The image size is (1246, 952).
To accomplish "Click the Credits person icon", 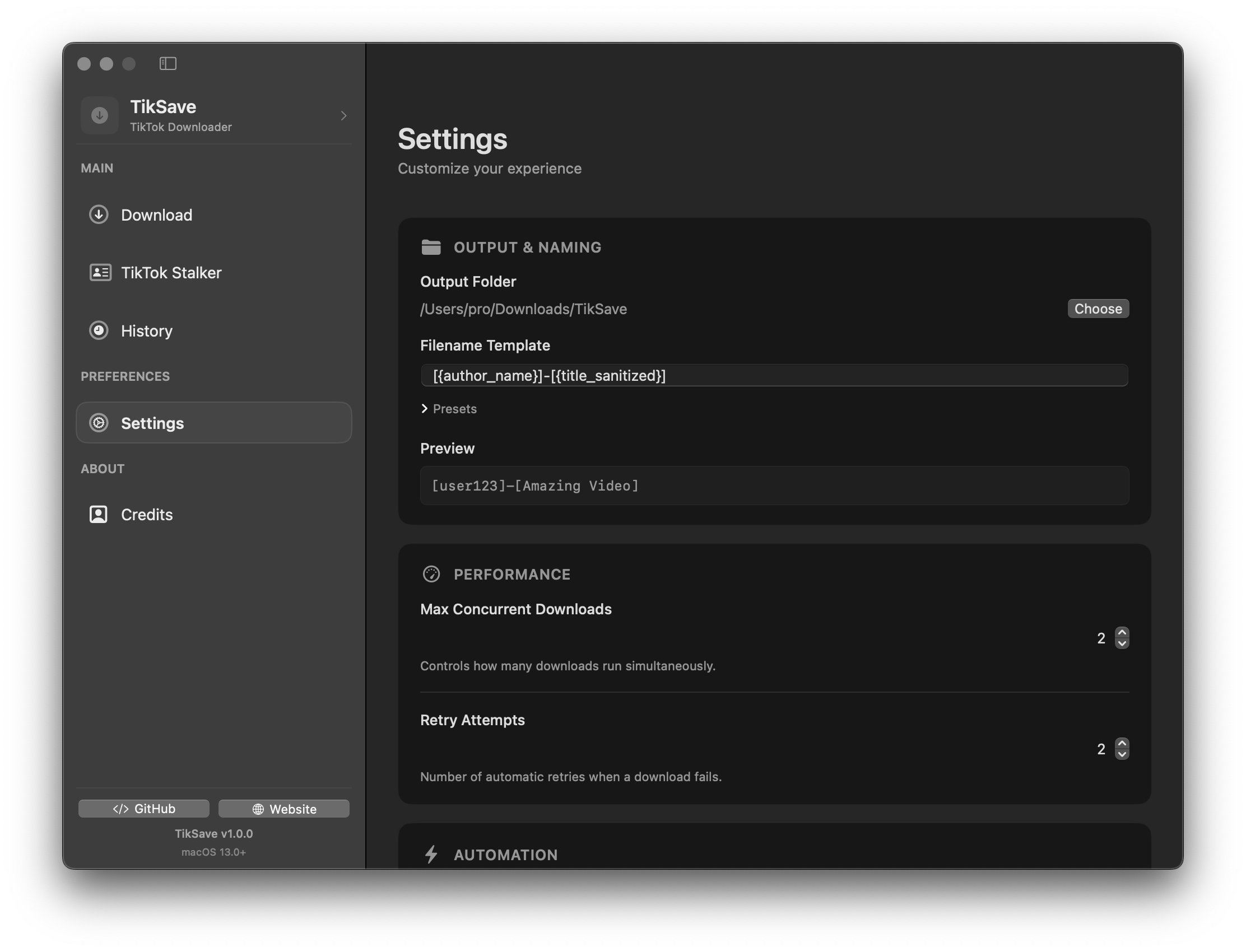I will click(99, 514).
